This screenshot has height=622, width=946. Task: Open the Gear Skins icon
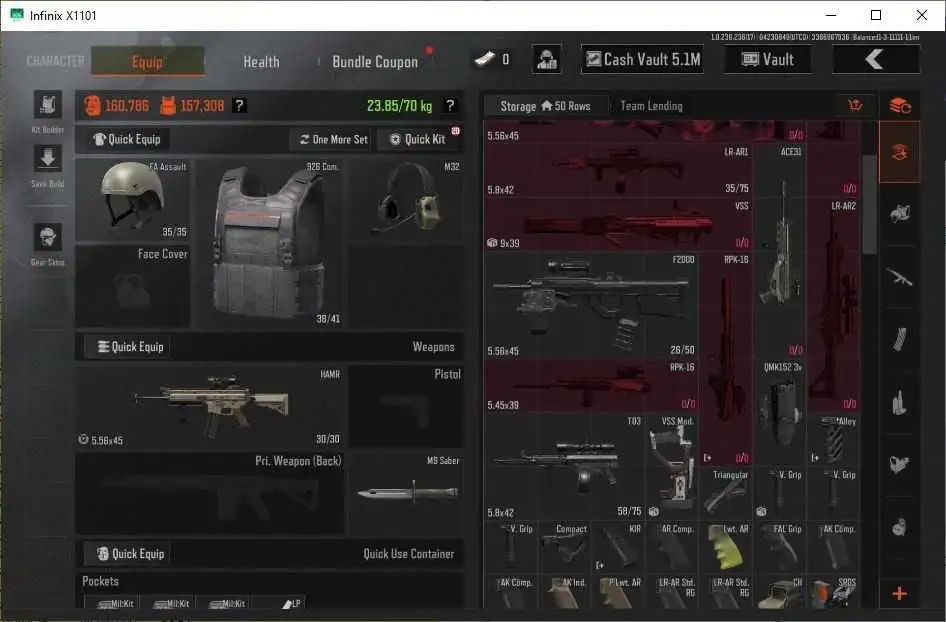48,238
